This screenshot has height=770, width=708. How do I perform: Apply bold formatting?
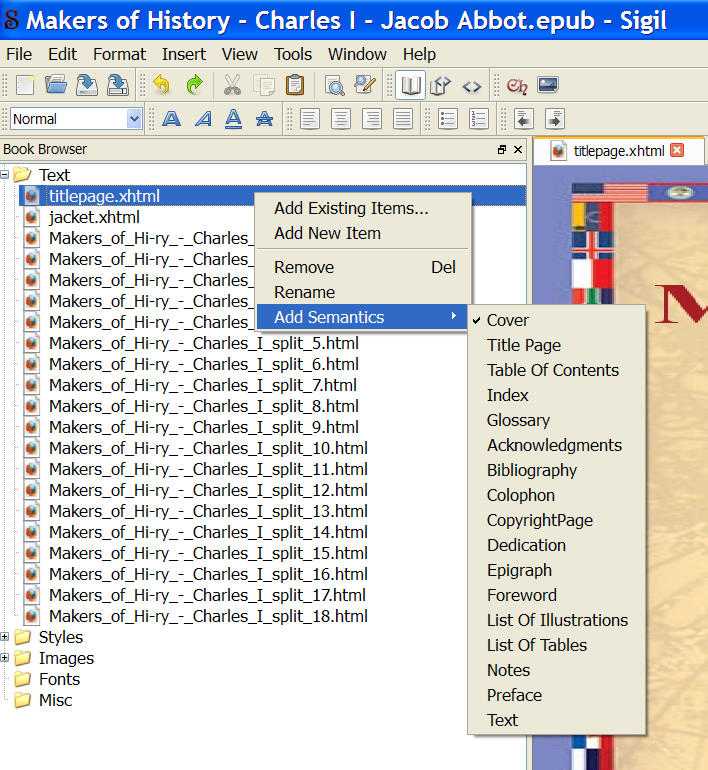[x=171, y=119]
